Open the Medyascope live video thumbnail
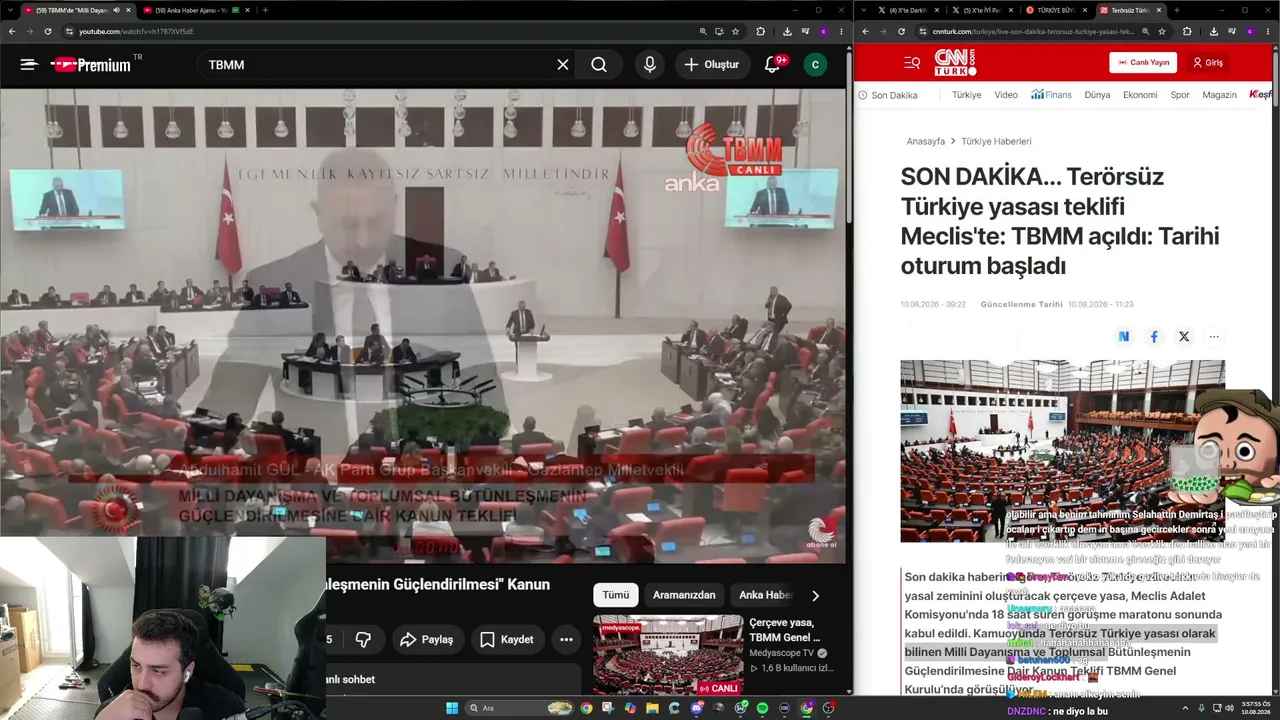Image resolution: width=1280 pixels, height=720 pixels. (668, 655)
